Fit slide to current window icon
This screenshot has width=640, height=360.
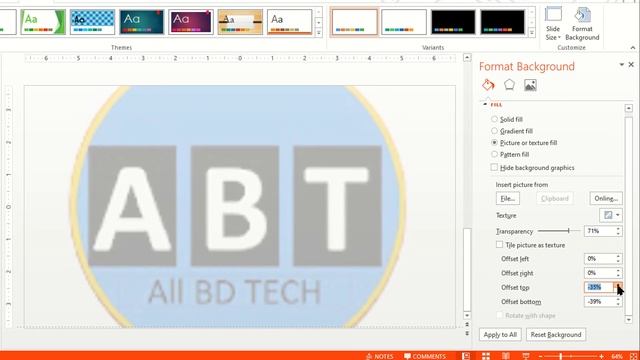point(634,356)
